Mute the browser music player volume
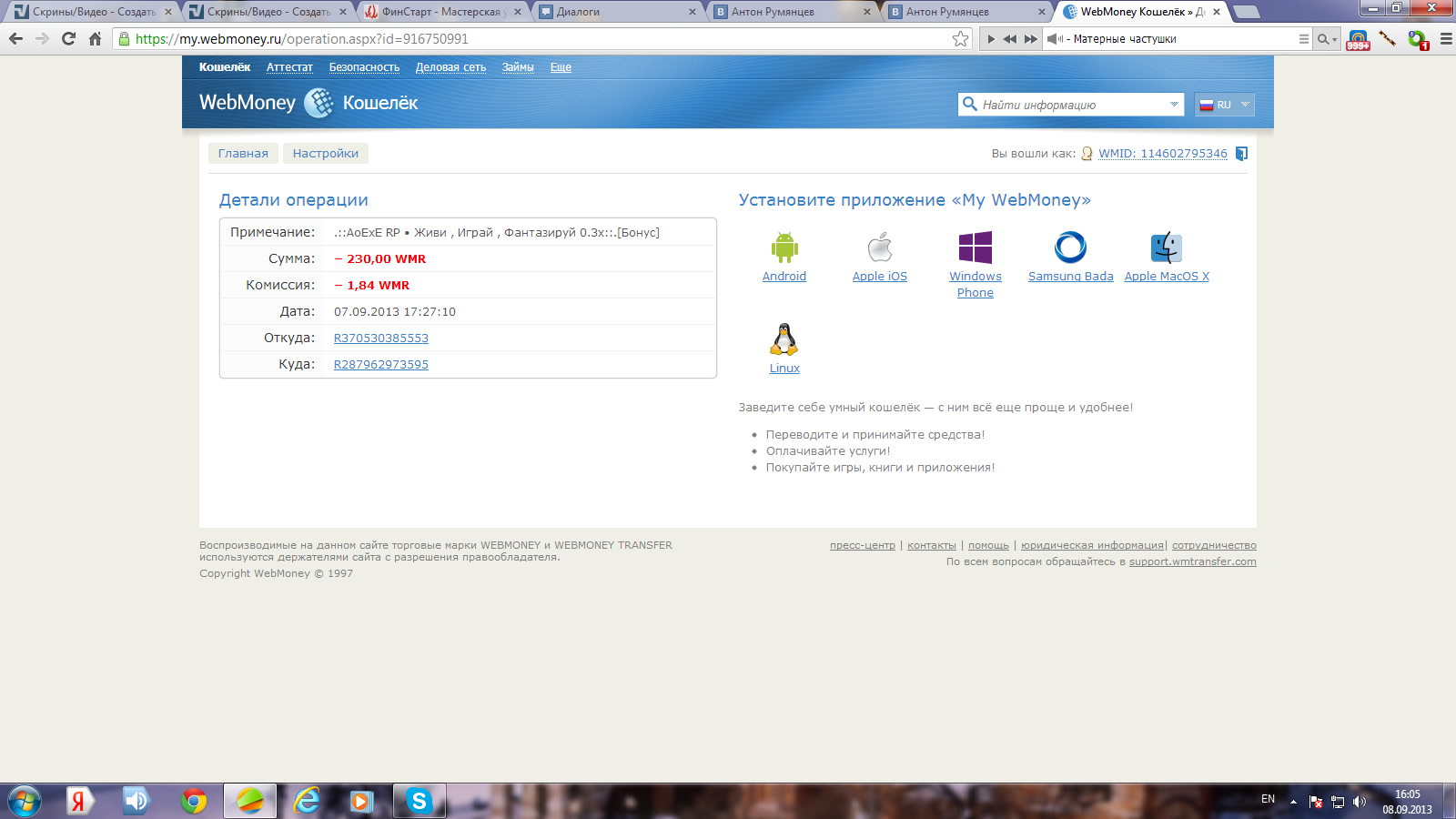 tap(1055, 39)
